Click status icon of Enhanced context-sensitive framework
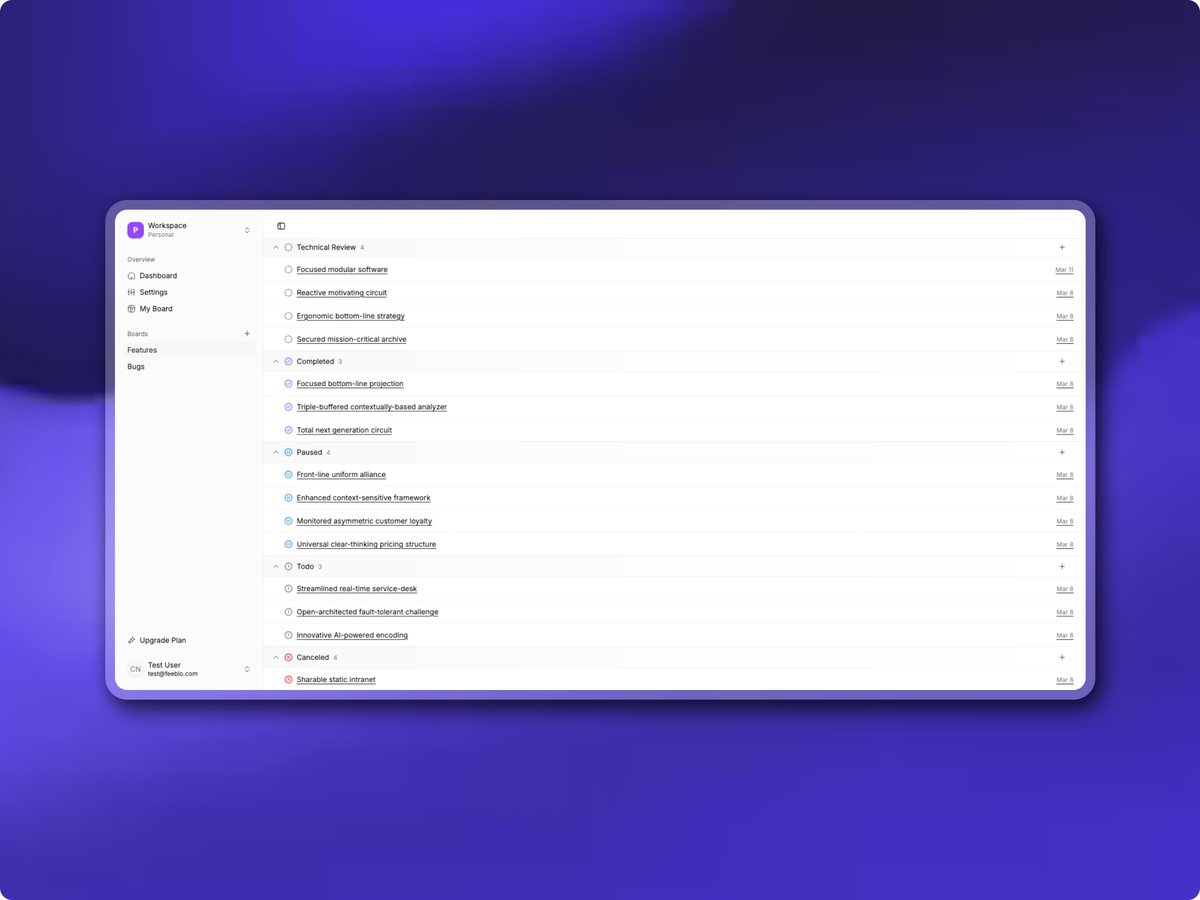This screenshot has width=1200, height=900. point(288,498)
